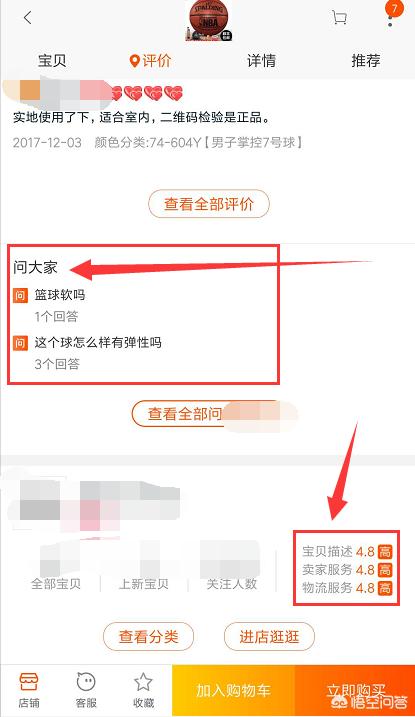Viewport: 415px width, 717px height.
Task: Open question 篮球软吗
Action: pos(60,295)
